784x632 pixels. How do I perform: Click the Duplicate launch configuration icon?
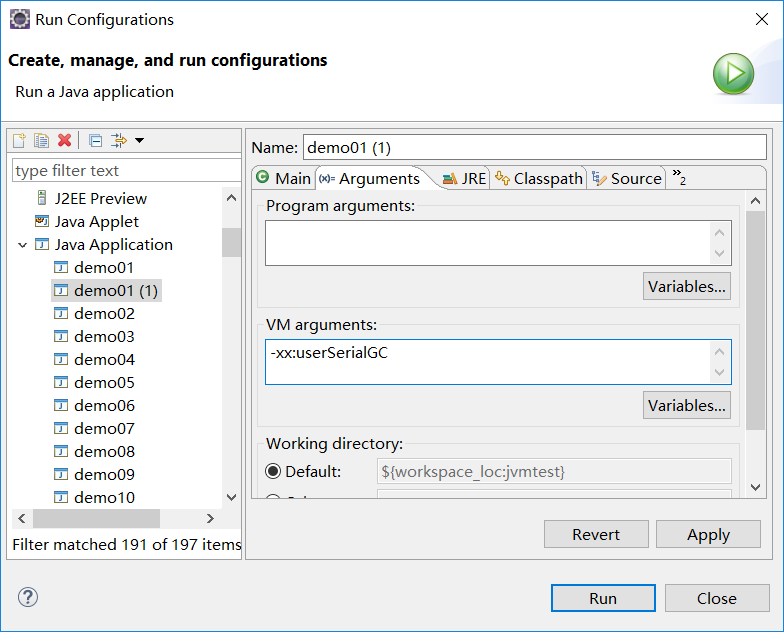(41, 140)
